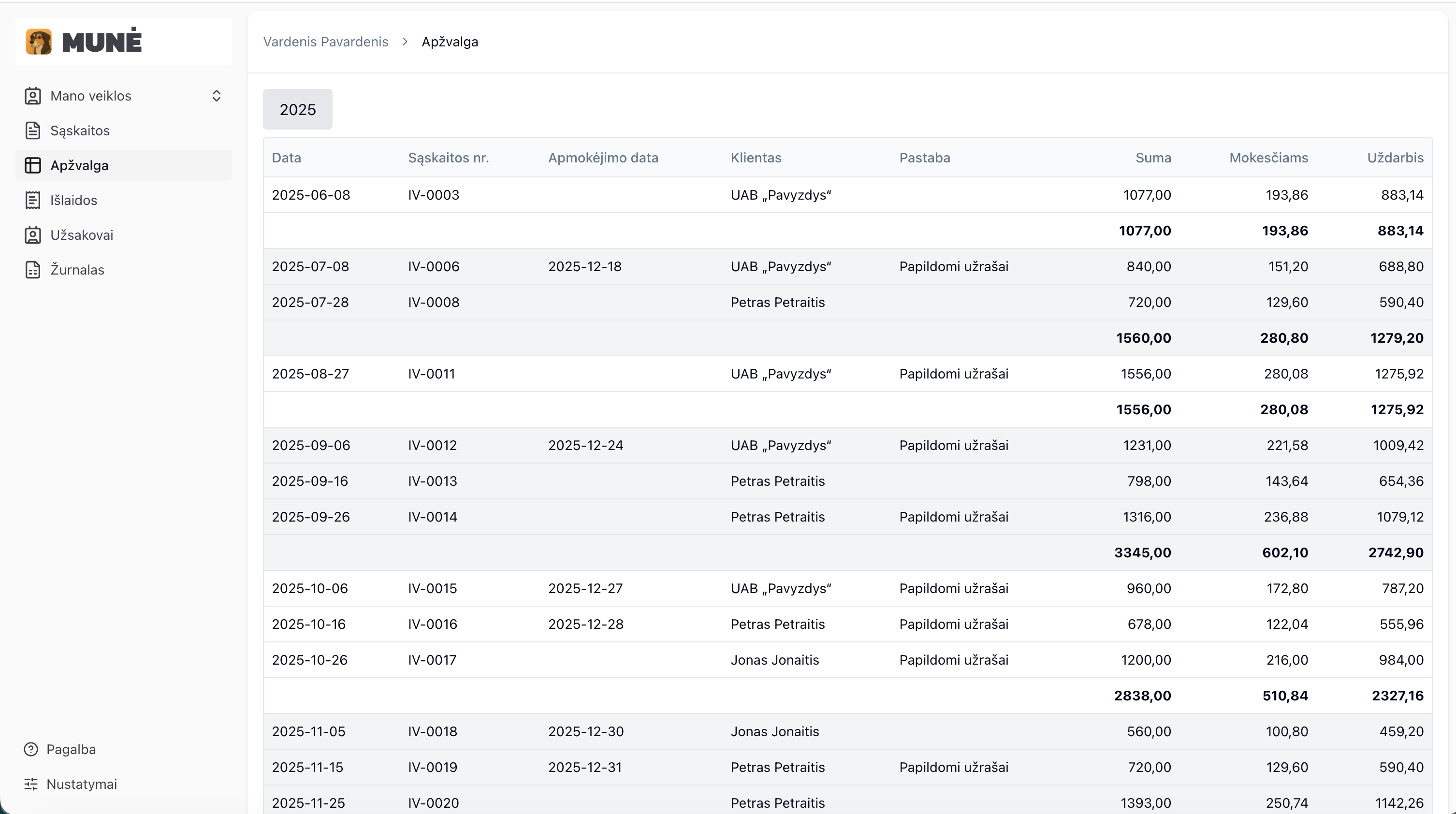Expand the Mano veiklos switcher chevrons
Screen dimensions: 1456x814
click(217, 96)
